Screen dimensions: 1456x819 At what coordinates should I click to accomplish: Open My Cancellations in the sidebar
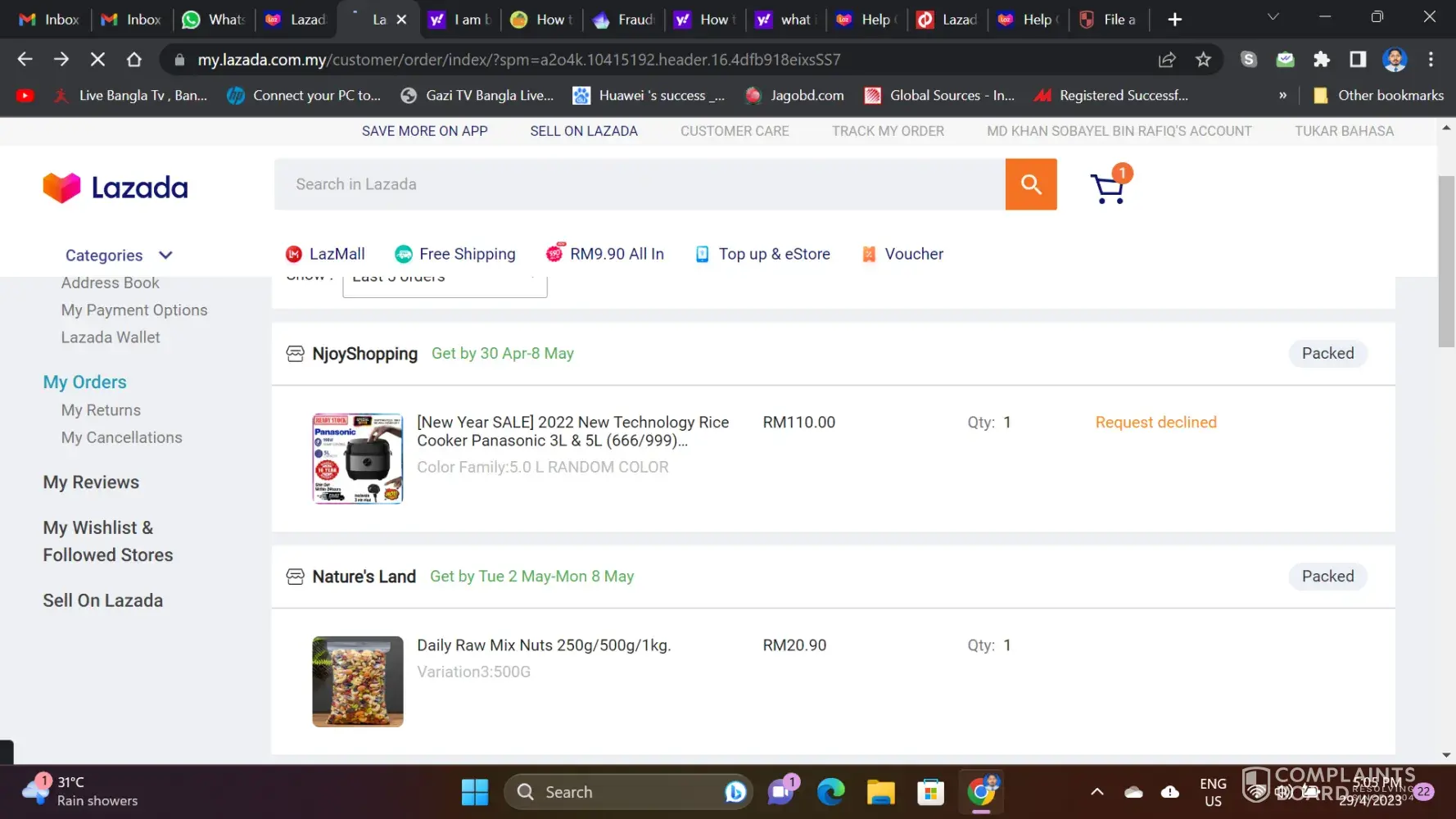[x=122, y=437]
